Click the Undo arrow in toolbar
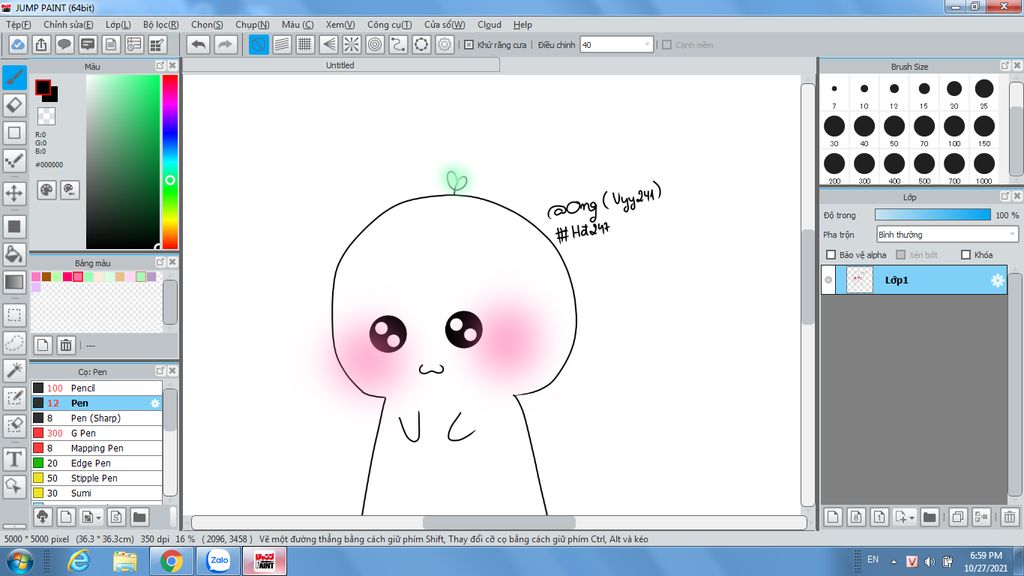The width and height of the screenshot is (1024, 576). pyautogui.click(x=199, y=44)
